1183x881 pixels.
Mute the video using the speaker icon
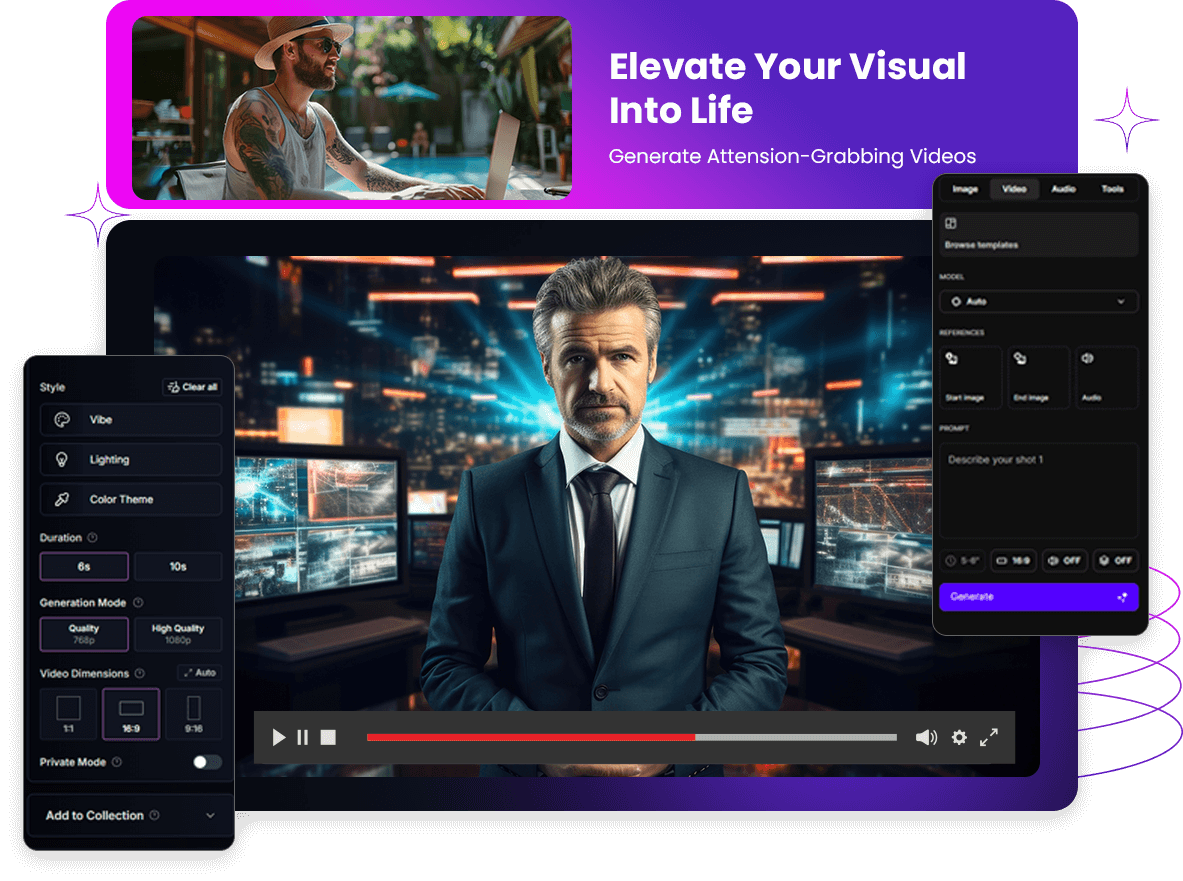point(926,737)
